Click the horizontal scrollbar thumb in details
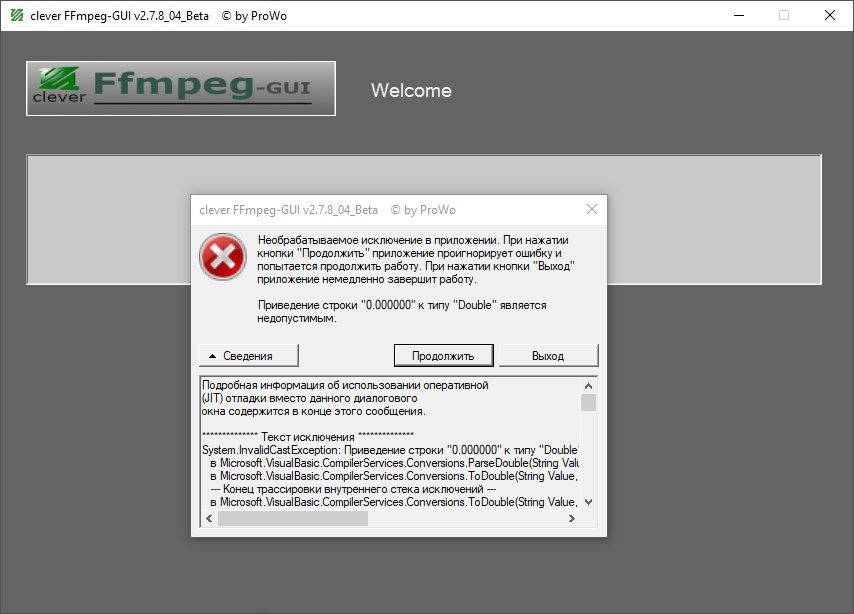 [293, 519]
